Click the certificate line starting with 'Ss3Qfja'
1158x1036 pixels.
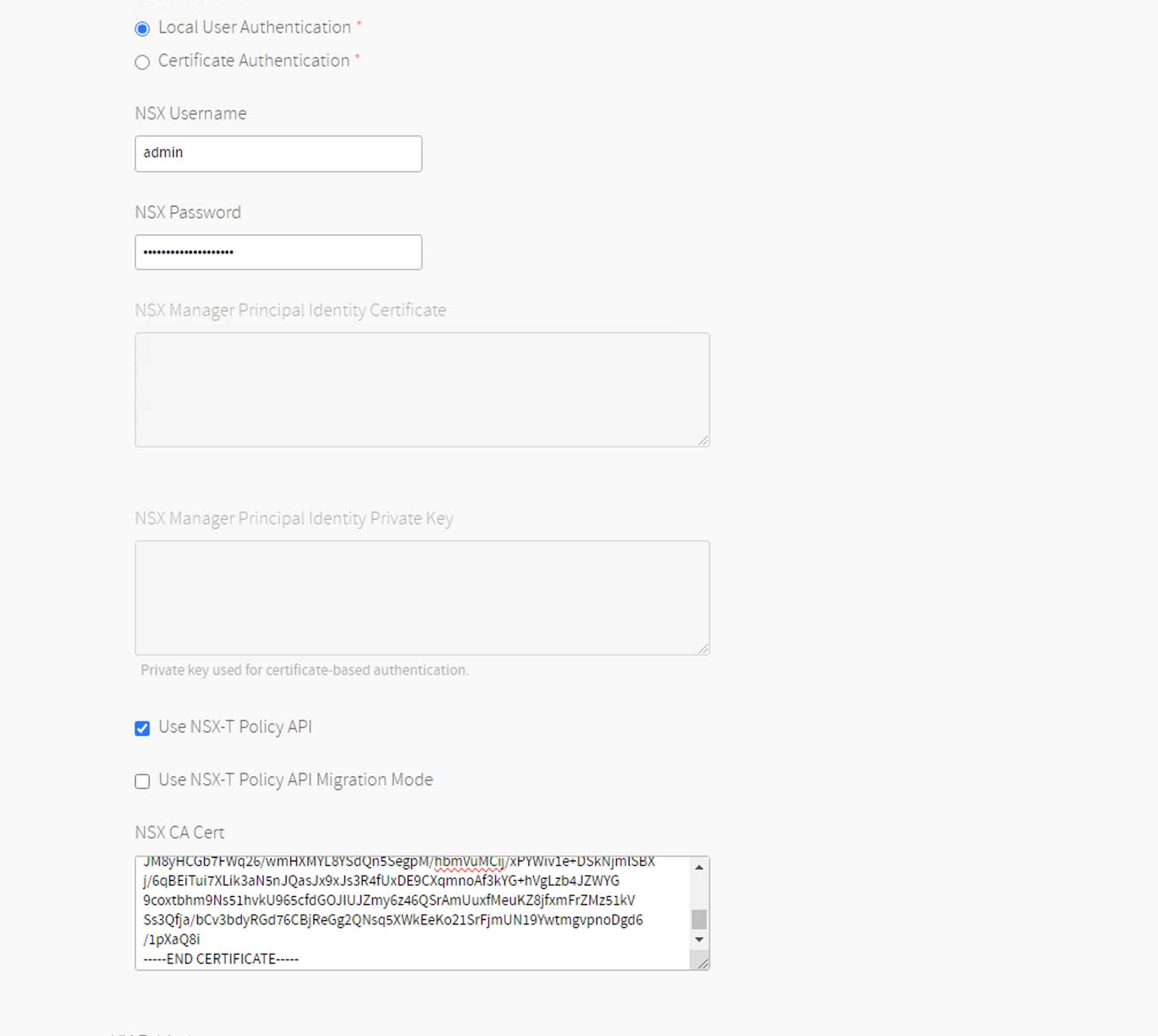pyautogui.click(x=393, y=920)
